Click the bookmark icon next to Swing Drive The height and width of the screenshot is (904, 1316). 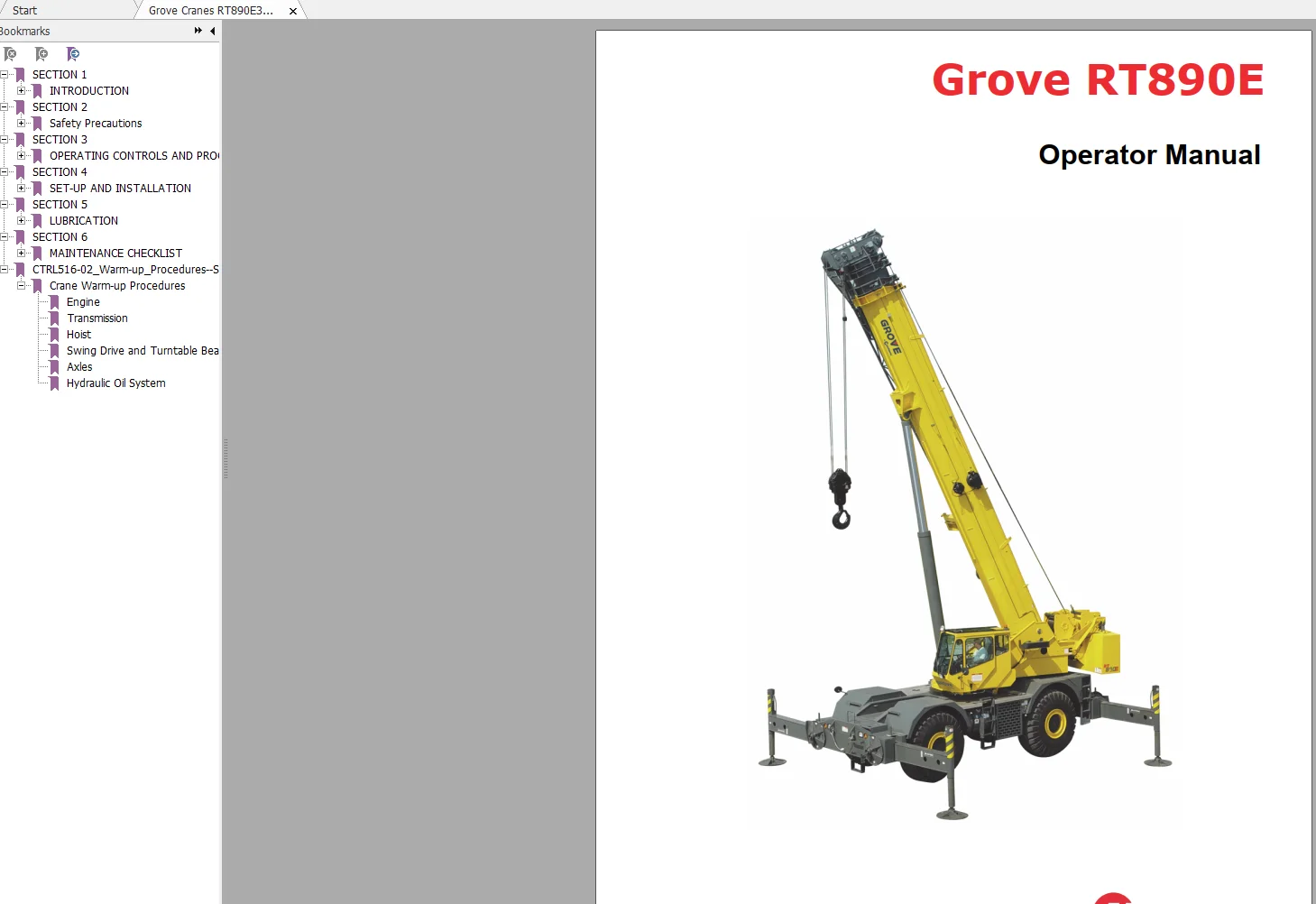tap(54, 351)
